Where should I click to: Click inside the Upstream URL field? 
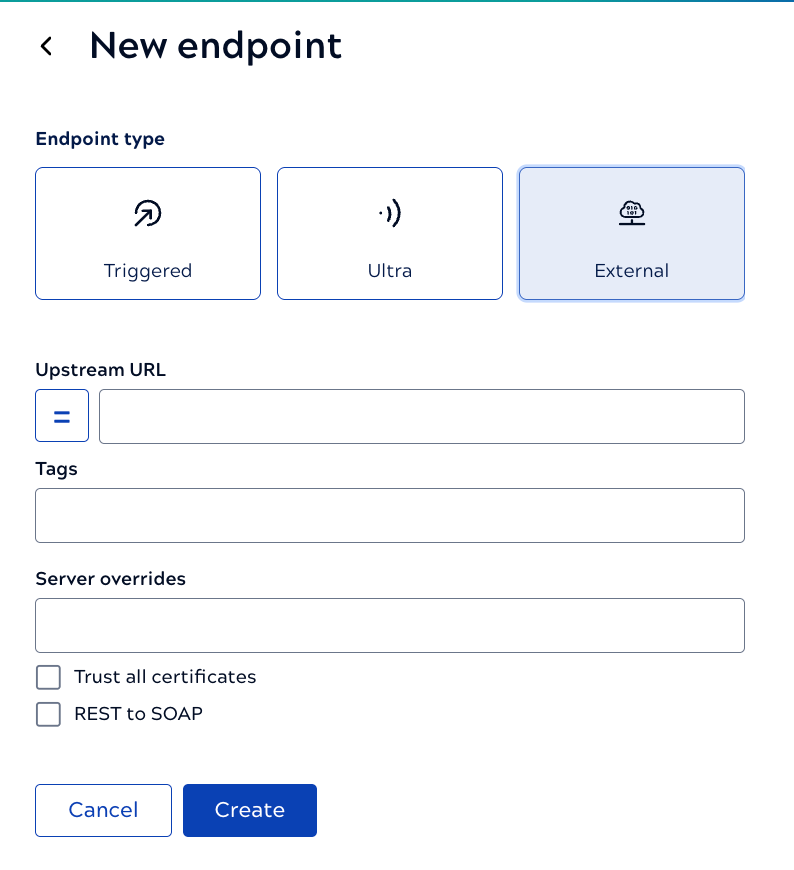421,415
